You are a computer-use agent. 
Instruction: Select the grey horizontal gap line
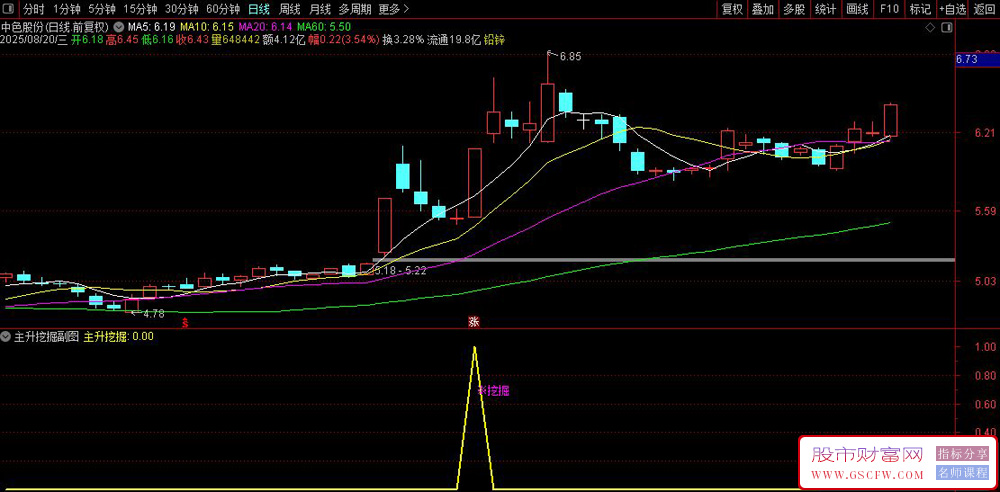tap(663, 260)
